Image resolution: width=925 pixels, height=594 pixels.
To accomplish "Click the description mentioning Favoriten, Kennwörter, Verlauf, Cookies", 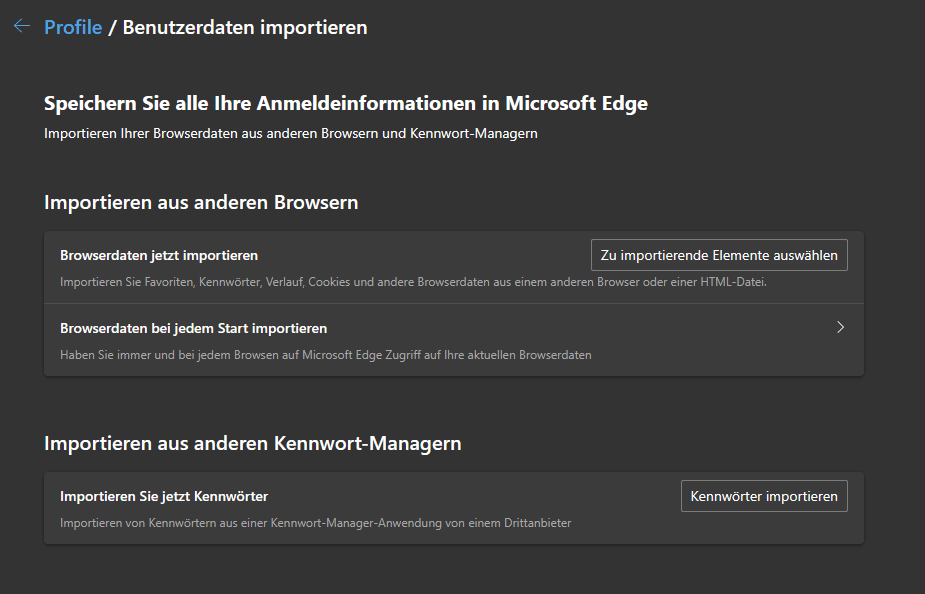I will point(414,282).
